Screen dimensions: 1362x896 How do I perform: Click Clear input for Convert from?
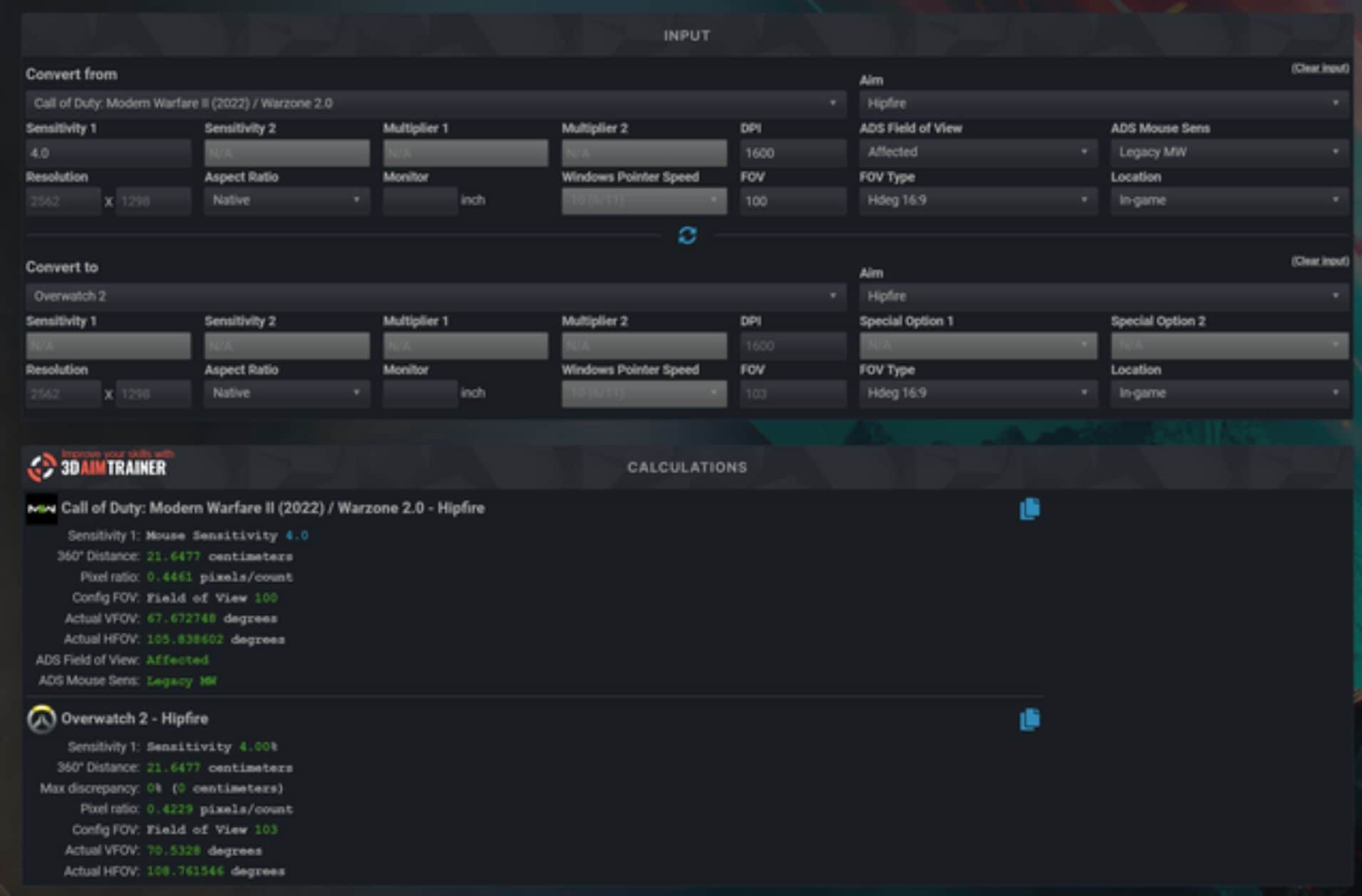click(1319, 68)
